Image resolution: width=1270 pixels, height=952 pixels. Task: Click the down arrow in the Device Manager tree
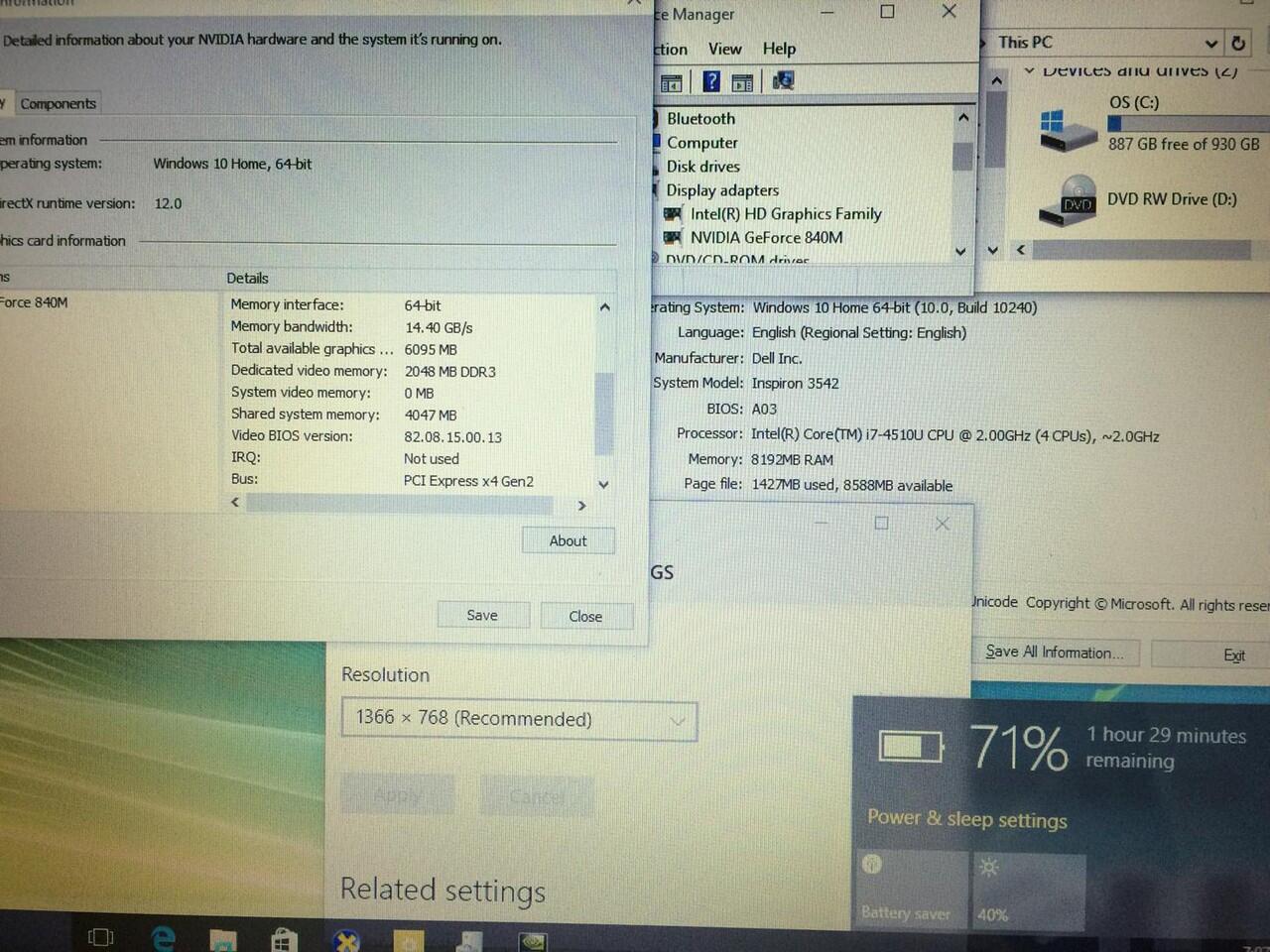click(x=960, y=252)
